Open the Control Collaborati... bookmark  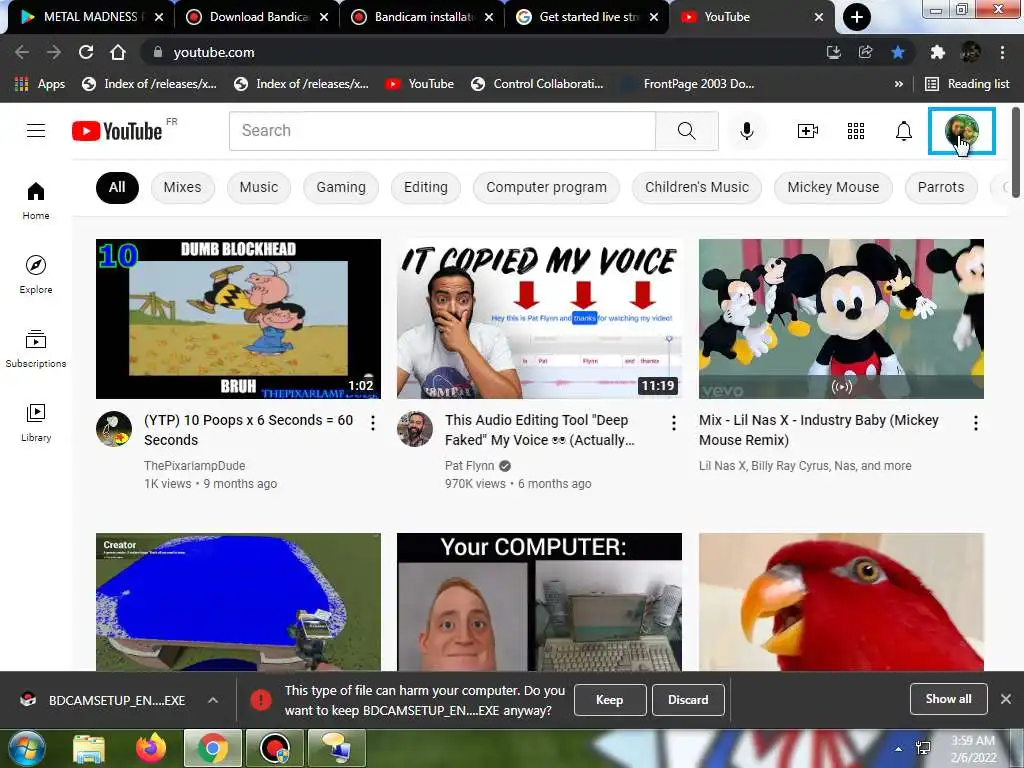[x=537, y=84]
